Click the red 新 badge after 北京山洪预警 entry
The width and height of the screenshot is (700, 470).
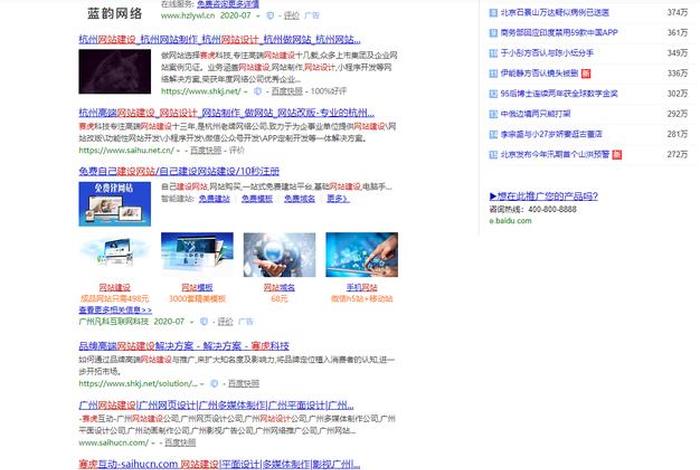point(617,155)
